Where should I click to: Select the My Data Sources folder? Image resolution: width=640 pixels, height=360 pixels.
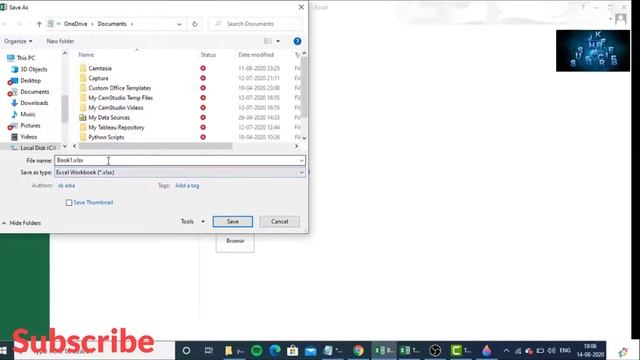pyautogui.click(x=109, y=118)
